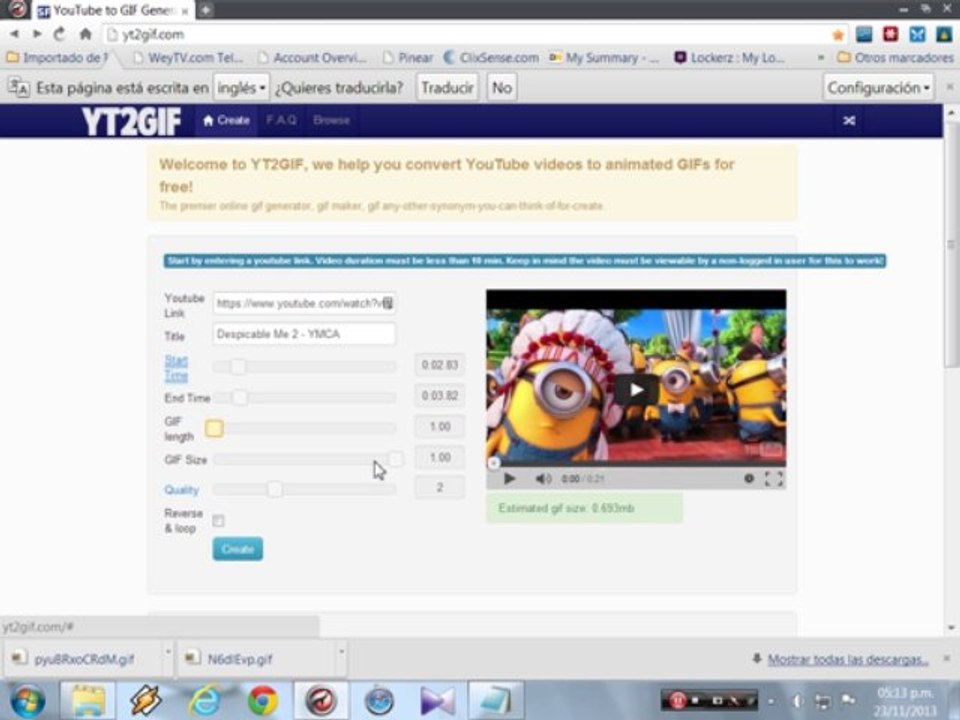This screenshot has height=720, width=960.
Task: Click the End Time value 0:03.82
Action: pyautogui.click(x=440, y=396)
